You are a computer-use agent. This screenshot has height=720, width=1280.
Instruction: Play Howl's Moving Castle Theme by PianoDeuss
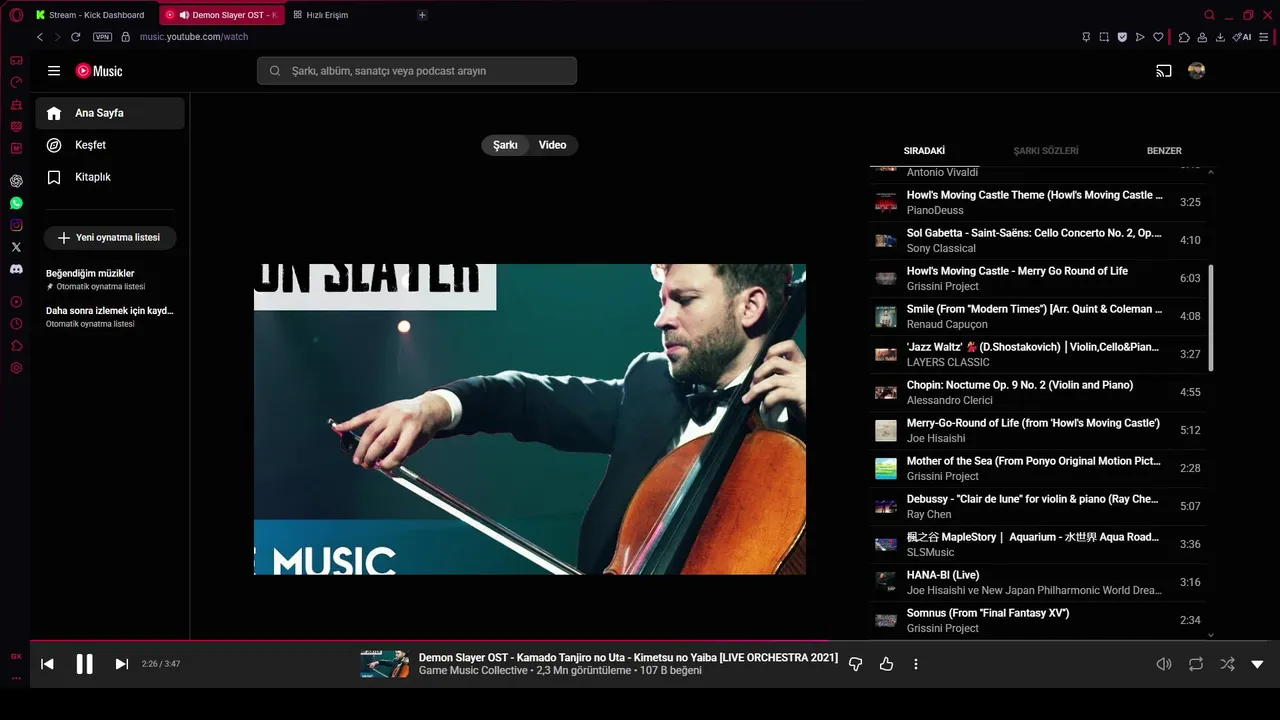pos(1038,203)
